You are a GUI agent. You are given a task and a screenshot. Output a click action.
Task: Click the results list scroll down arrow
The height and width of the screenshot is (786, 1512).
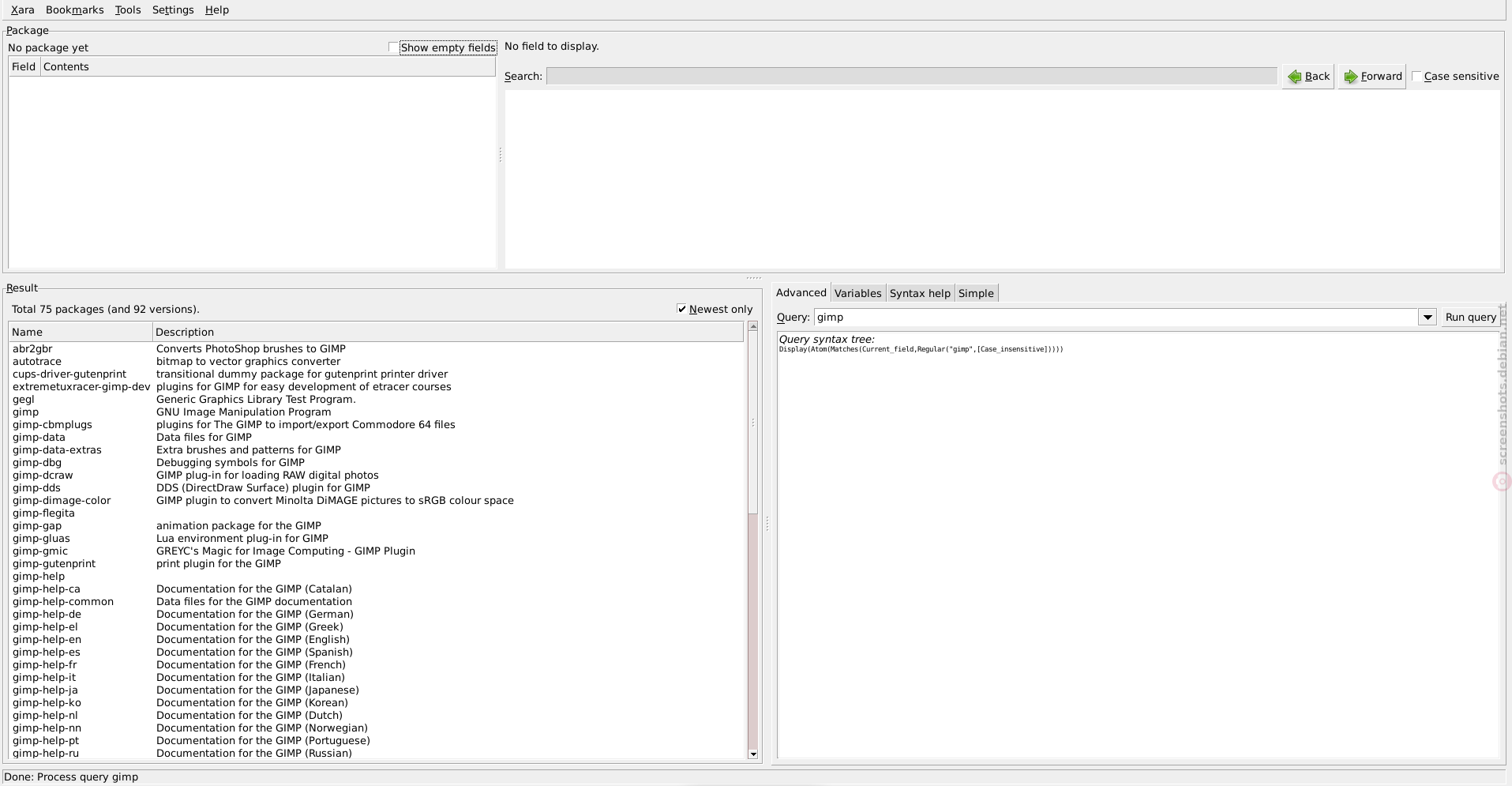(753, 754)
